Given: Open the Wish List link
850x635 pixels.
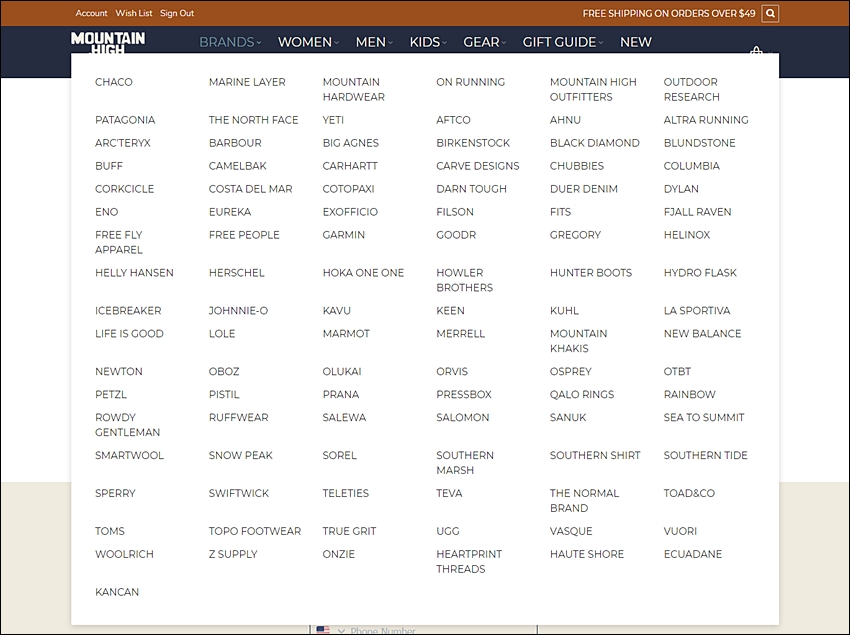Looking at the screenshot, I should [x=134, y=13].
